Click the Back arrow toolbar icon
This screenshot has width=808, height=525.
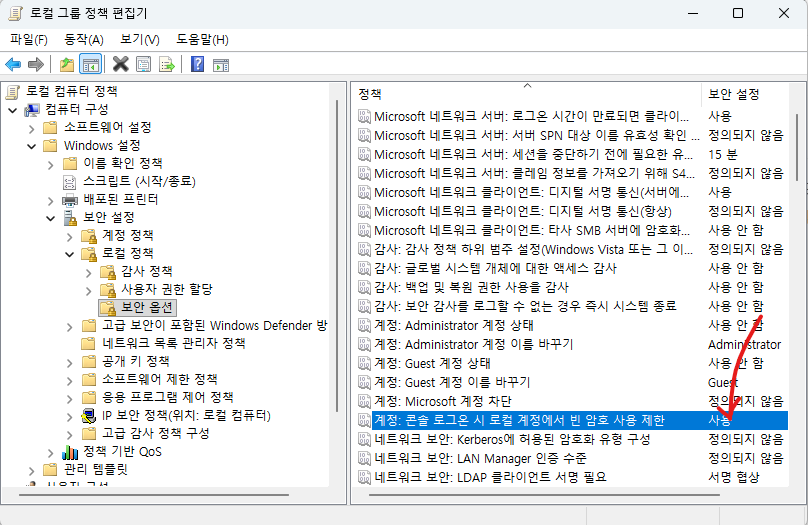(13, 65)
